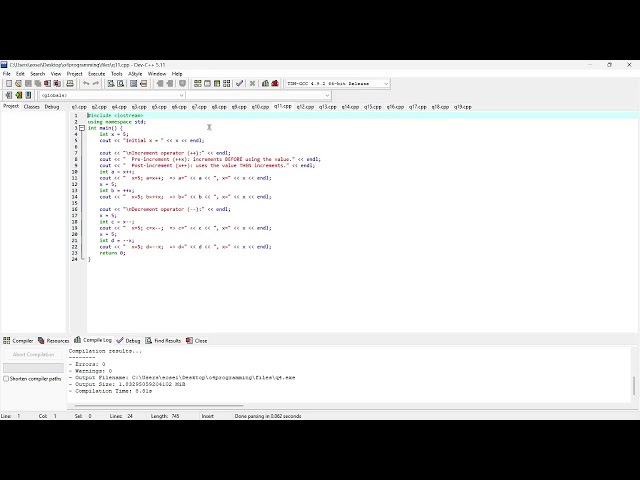The height and width of the screenshot is (480, 640).
Task: Open the Edit menu
Action: [20, 74]
